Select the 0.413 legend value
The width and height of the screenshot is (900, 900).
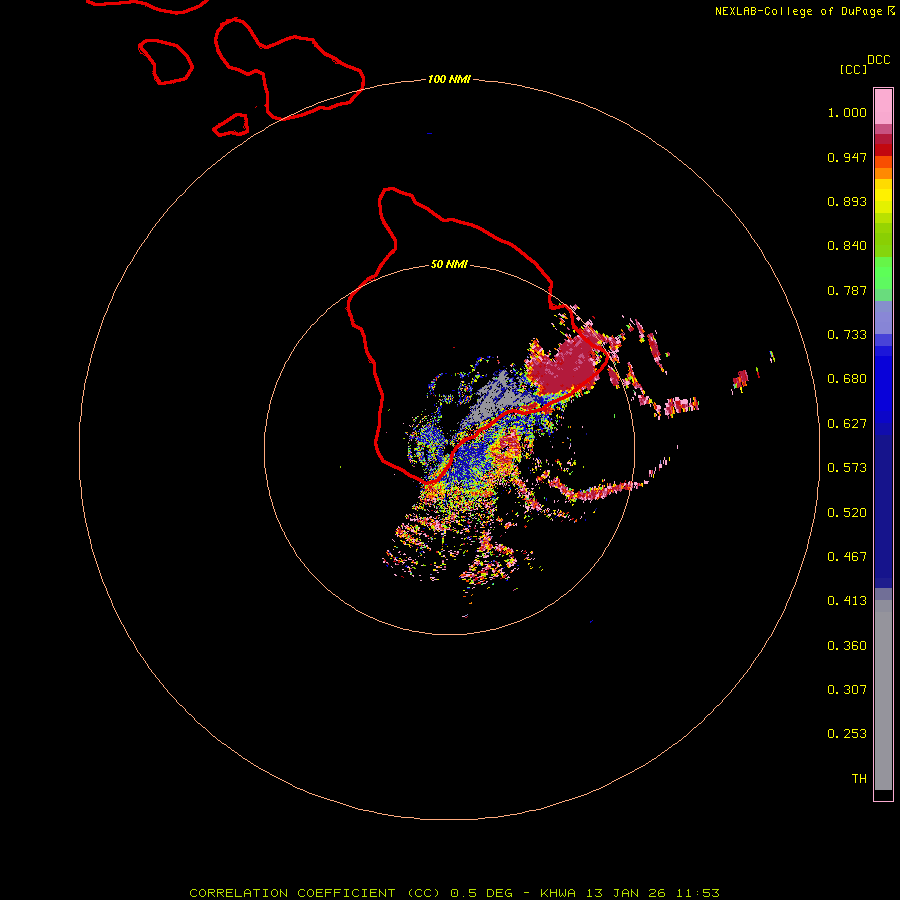tap(847, 601)
